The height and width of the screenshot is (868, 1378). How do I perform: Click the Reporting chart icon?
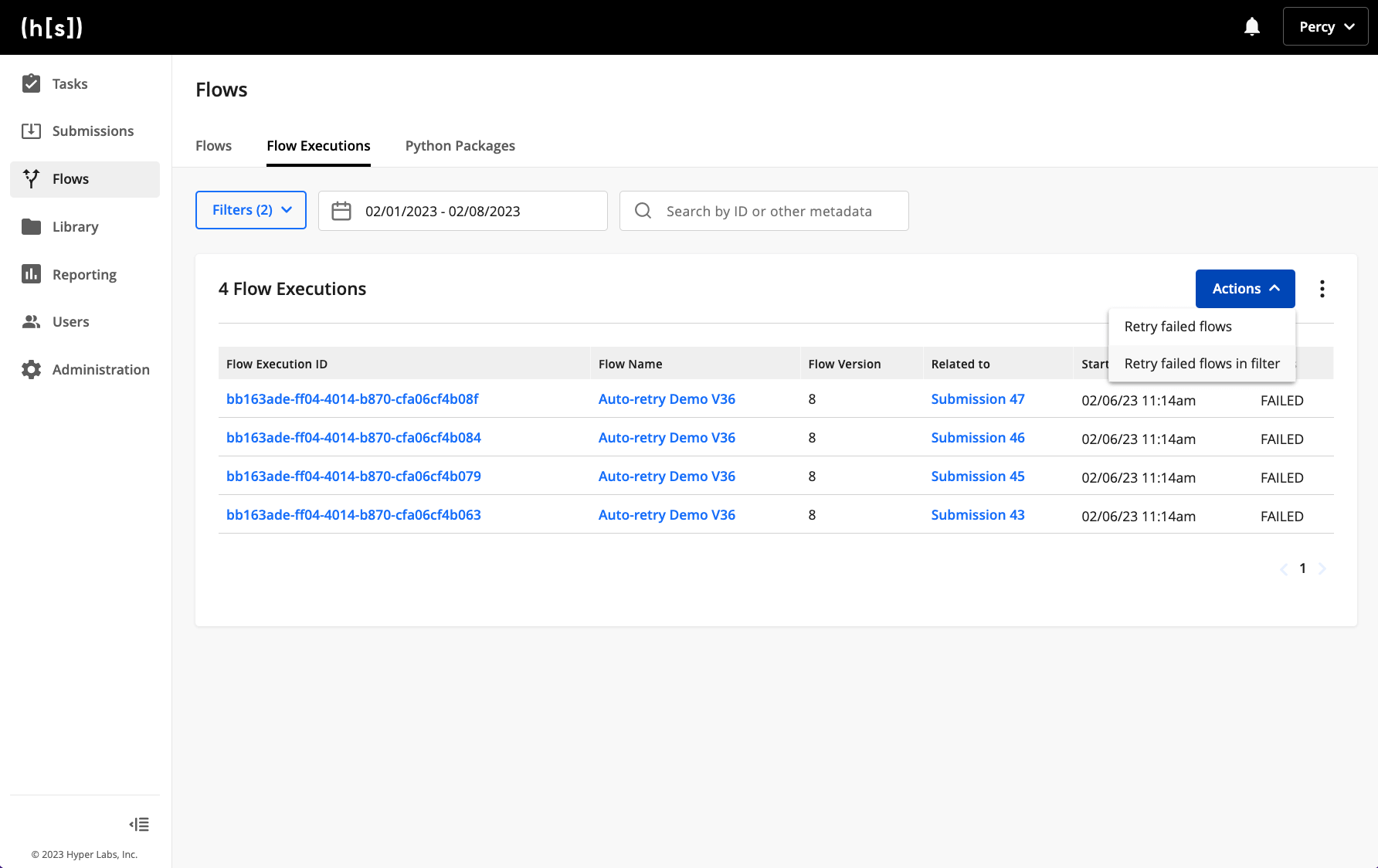(x=31, y=274)
